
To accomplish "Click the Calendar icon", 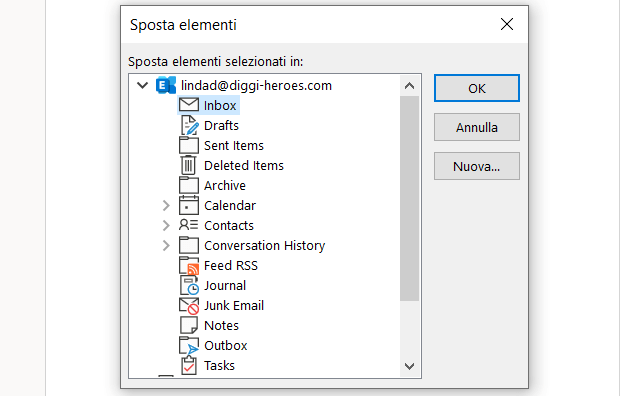I will click(x=189, y=205).
